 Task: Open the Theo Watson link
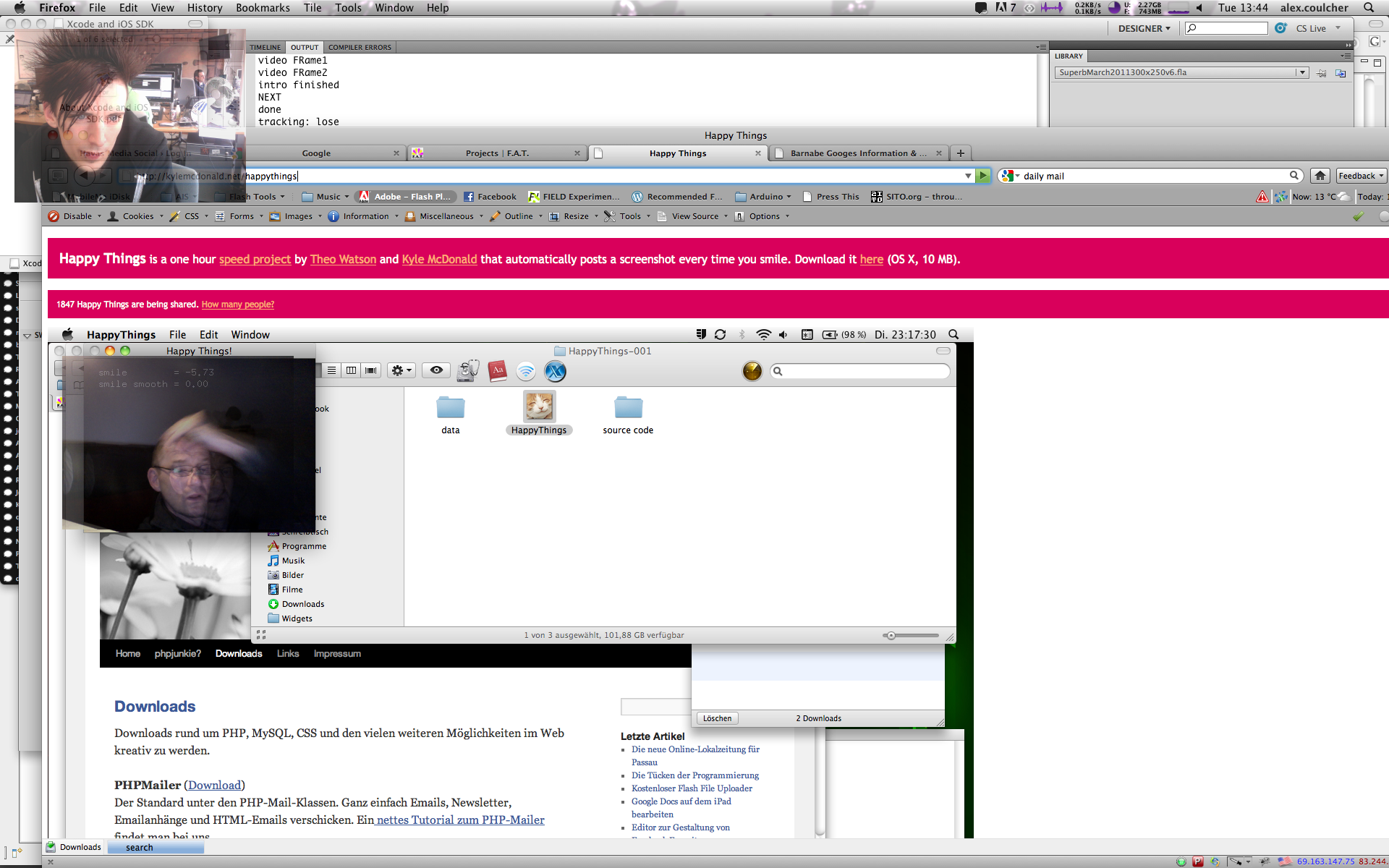(x=343, y=259)
